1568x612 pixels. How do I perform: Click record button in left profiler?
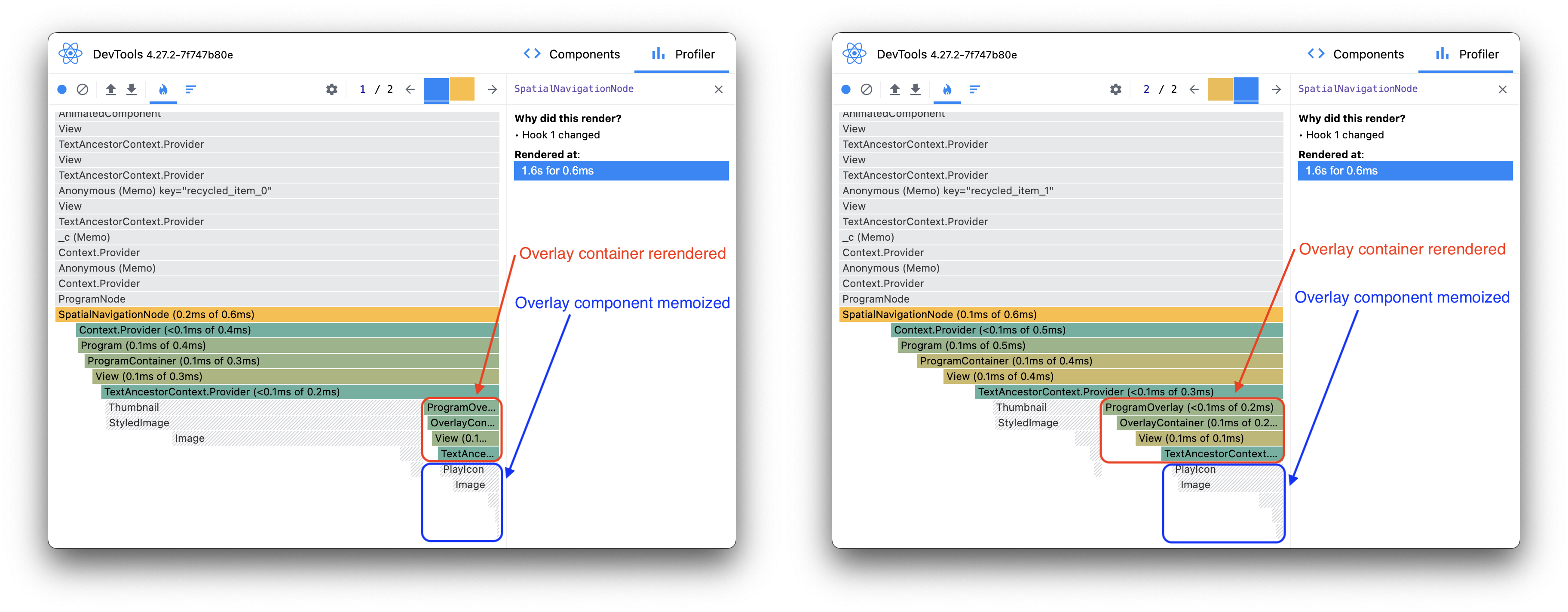point(62,89)
